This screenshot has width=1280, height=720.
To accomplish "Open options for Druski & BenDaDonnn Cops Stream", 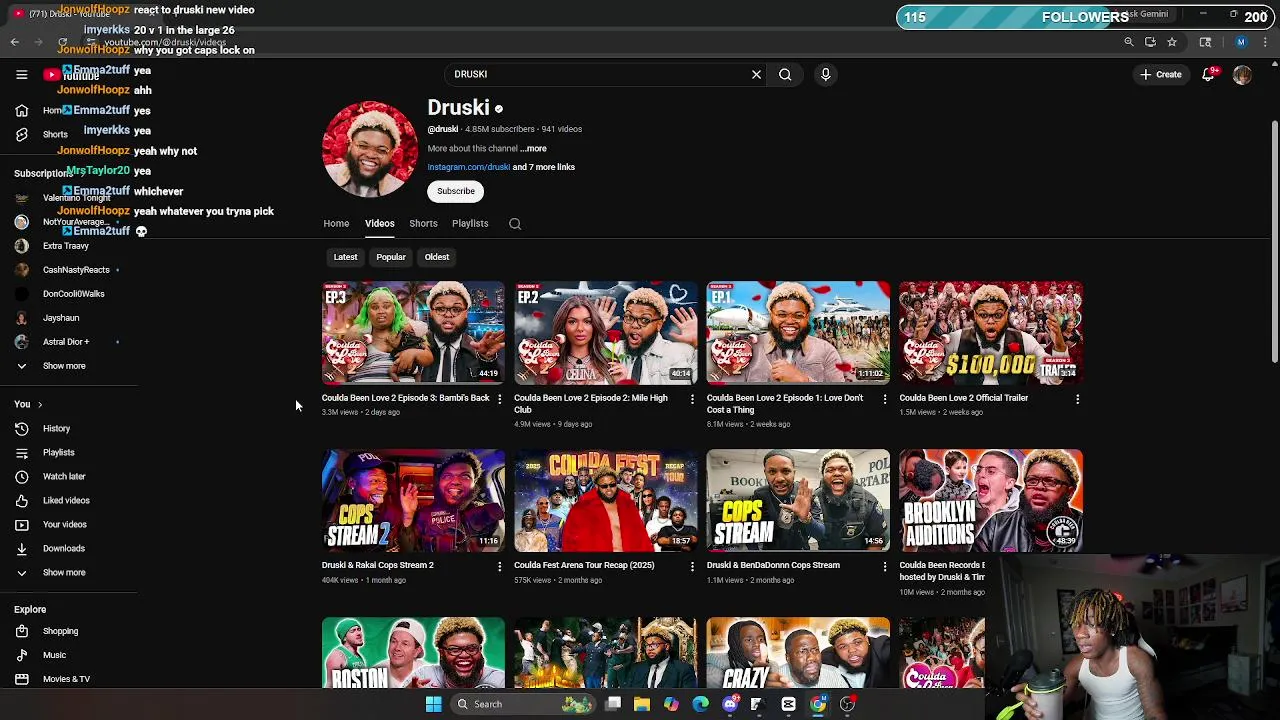I will pos(884,566).
